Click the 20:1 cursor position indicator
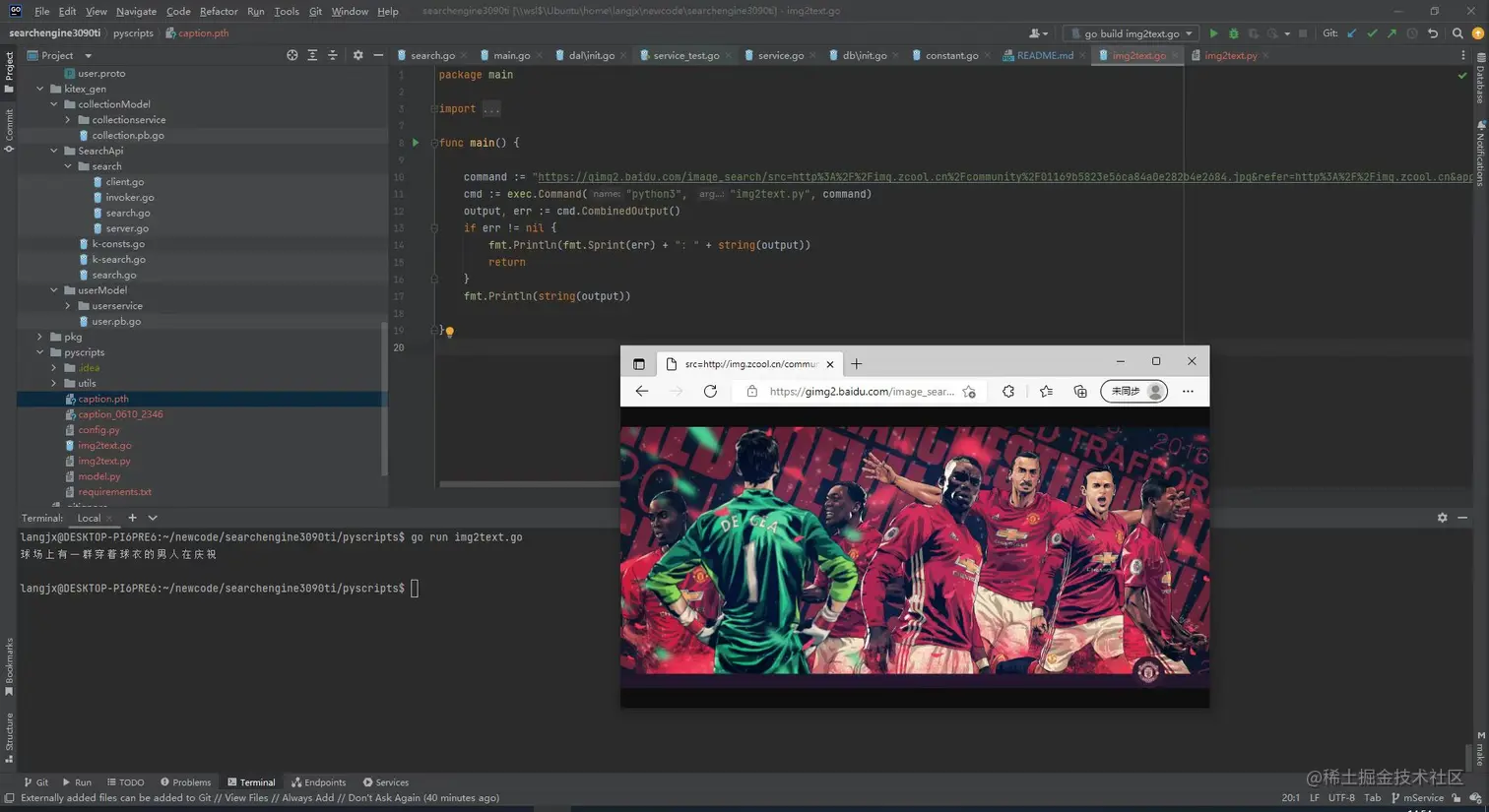 coord(1291,798)
